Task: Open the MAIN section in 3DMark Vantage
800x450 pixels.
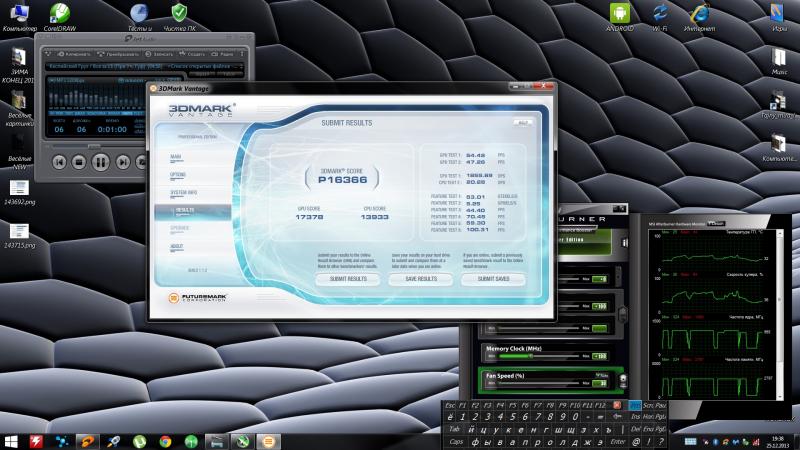Action: coord(176,157)
